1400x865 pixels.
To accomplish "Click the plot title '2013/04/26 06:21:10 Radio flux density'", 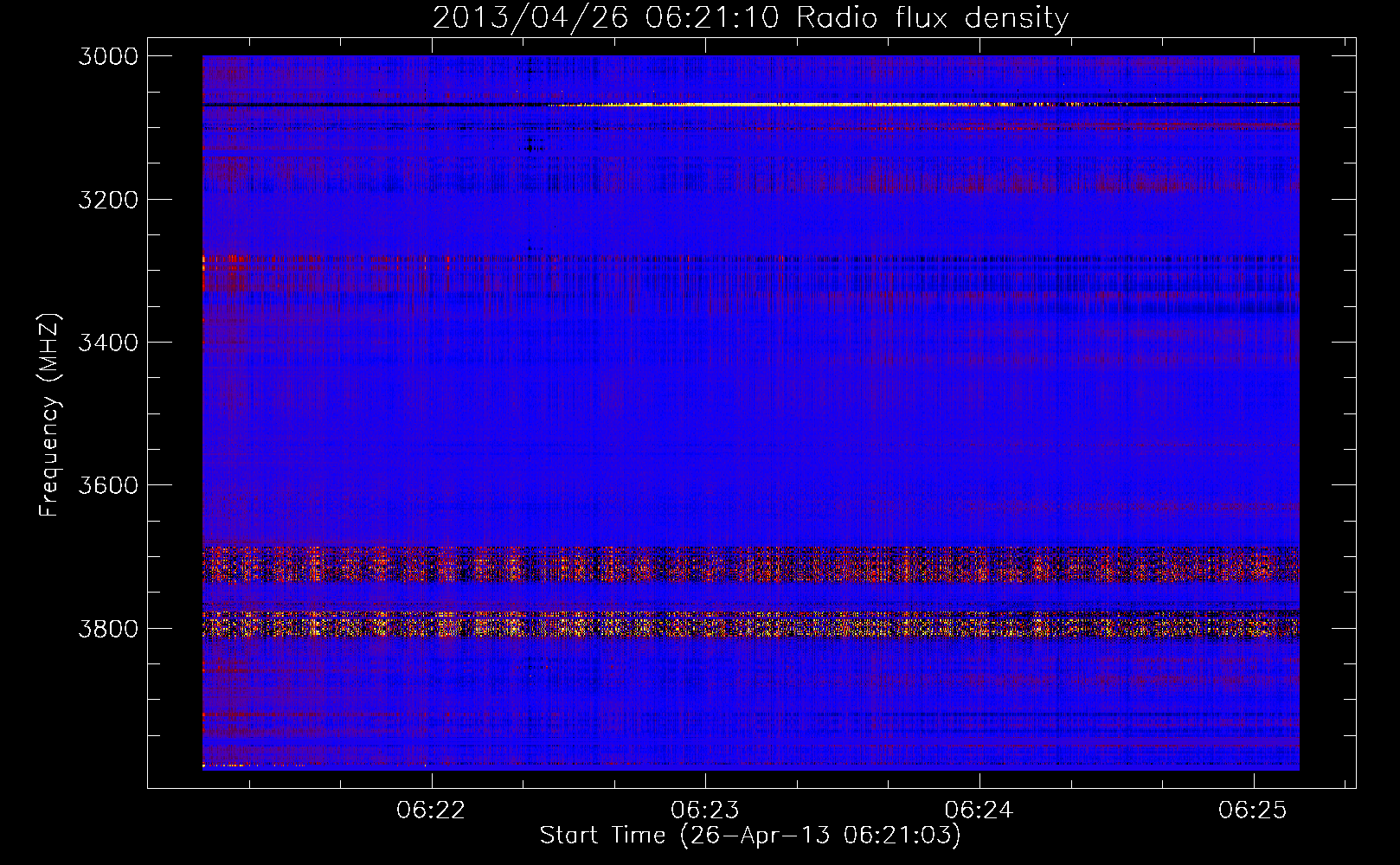I will coord(750,17).
